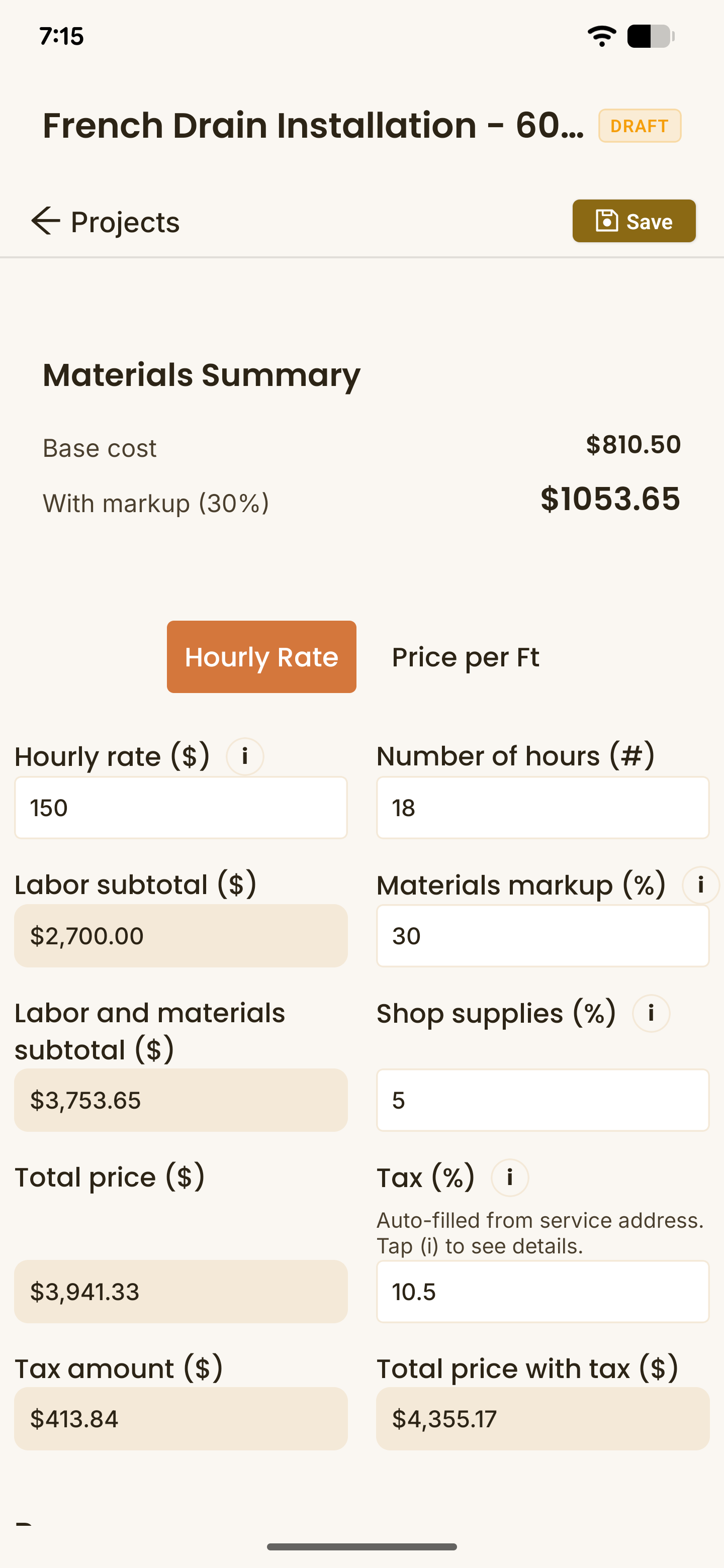Edit the Tax percent input field

[x=542, y=1291]
